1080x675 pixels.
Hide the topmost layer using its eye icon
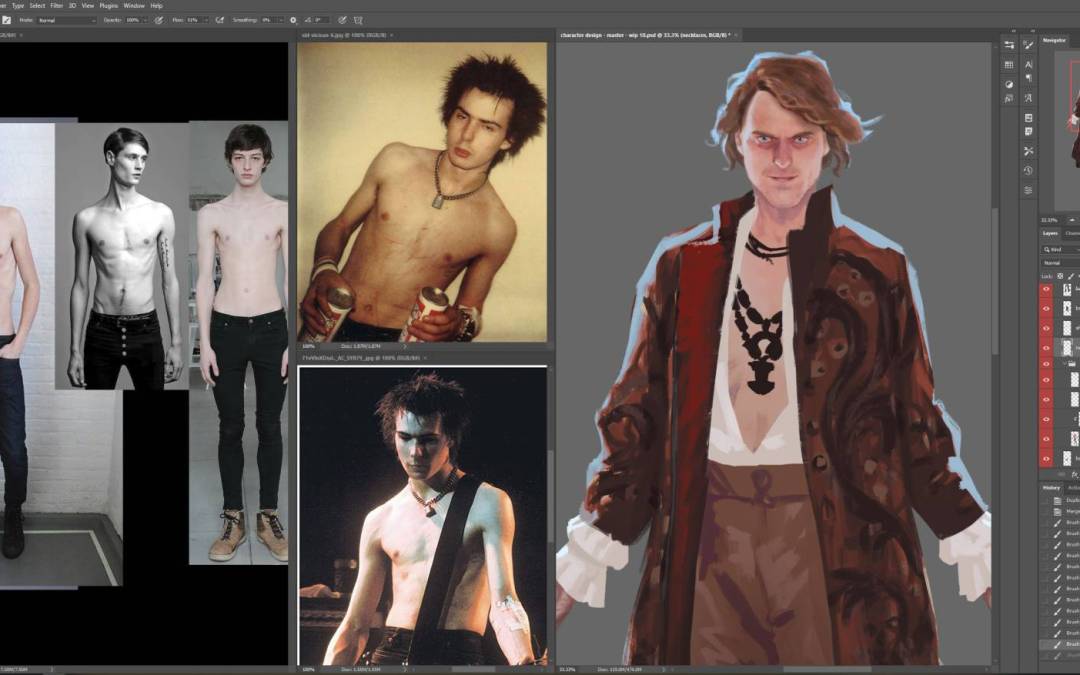click(1046, 289)
